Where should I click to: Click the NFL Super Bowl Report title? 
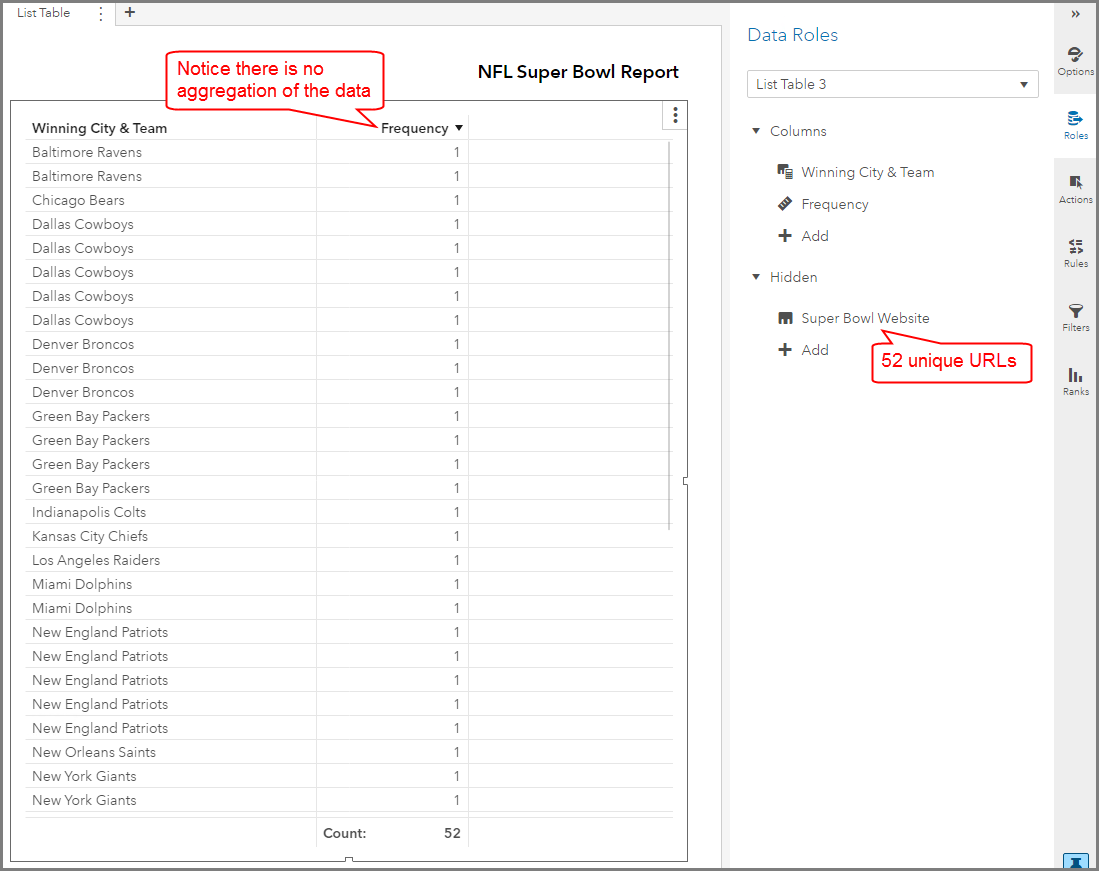click(x=578, y=72)
